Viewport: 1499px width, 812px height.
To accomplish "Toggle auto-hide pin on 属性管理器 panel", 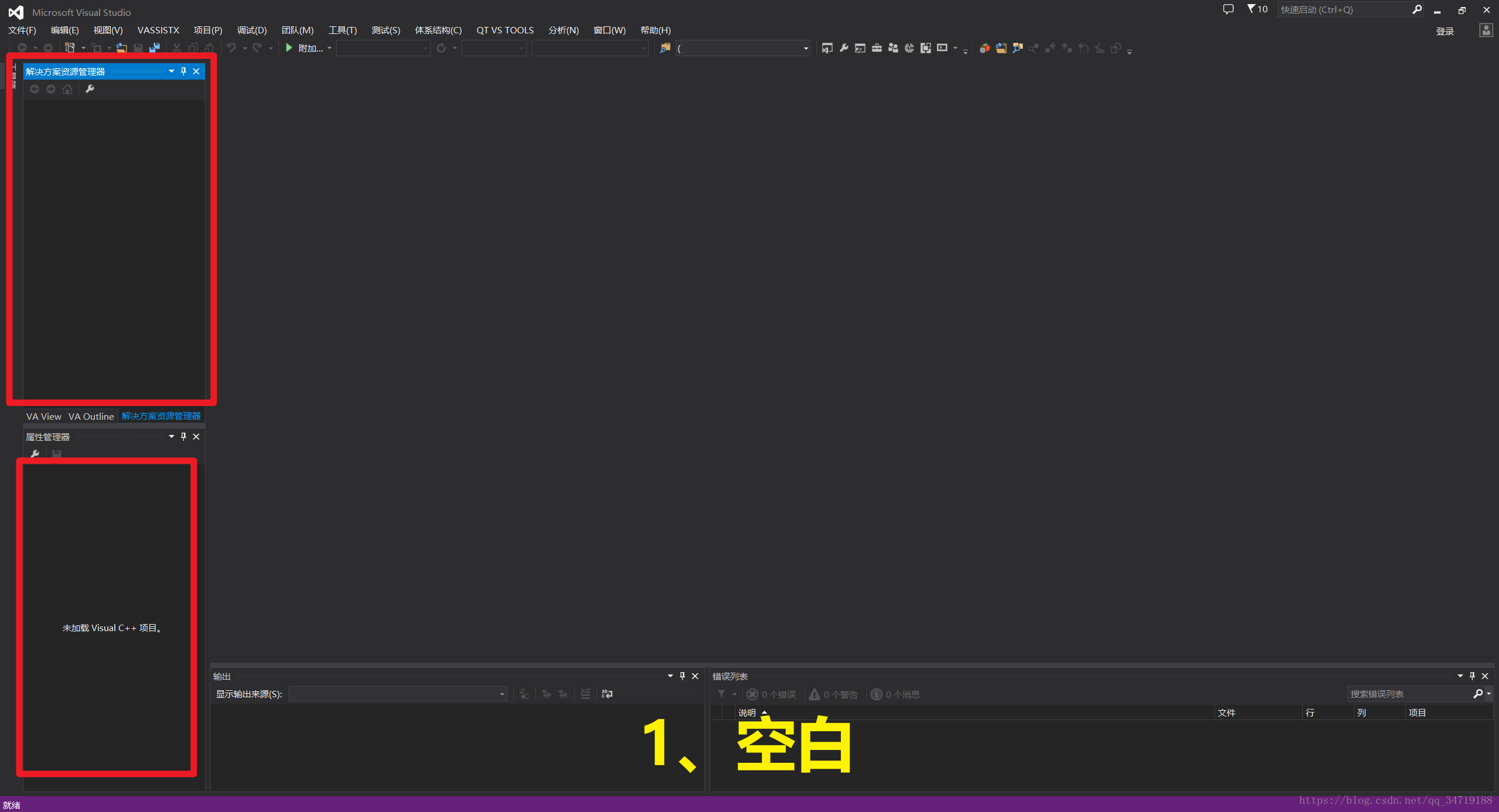I will [183, 437].
